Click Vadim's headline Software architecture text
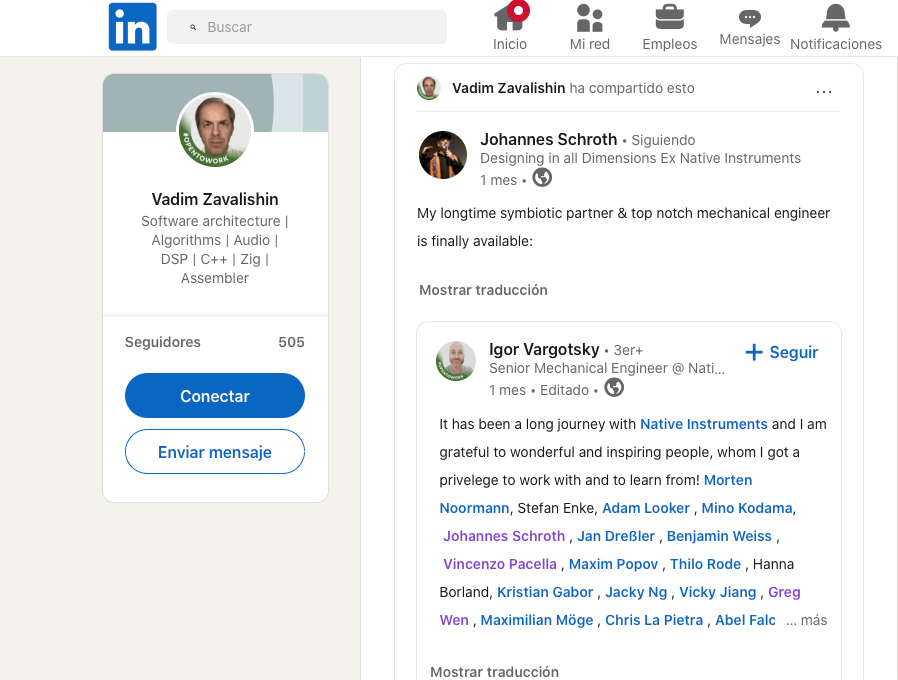The image size is (898, 680). [215, 249]
